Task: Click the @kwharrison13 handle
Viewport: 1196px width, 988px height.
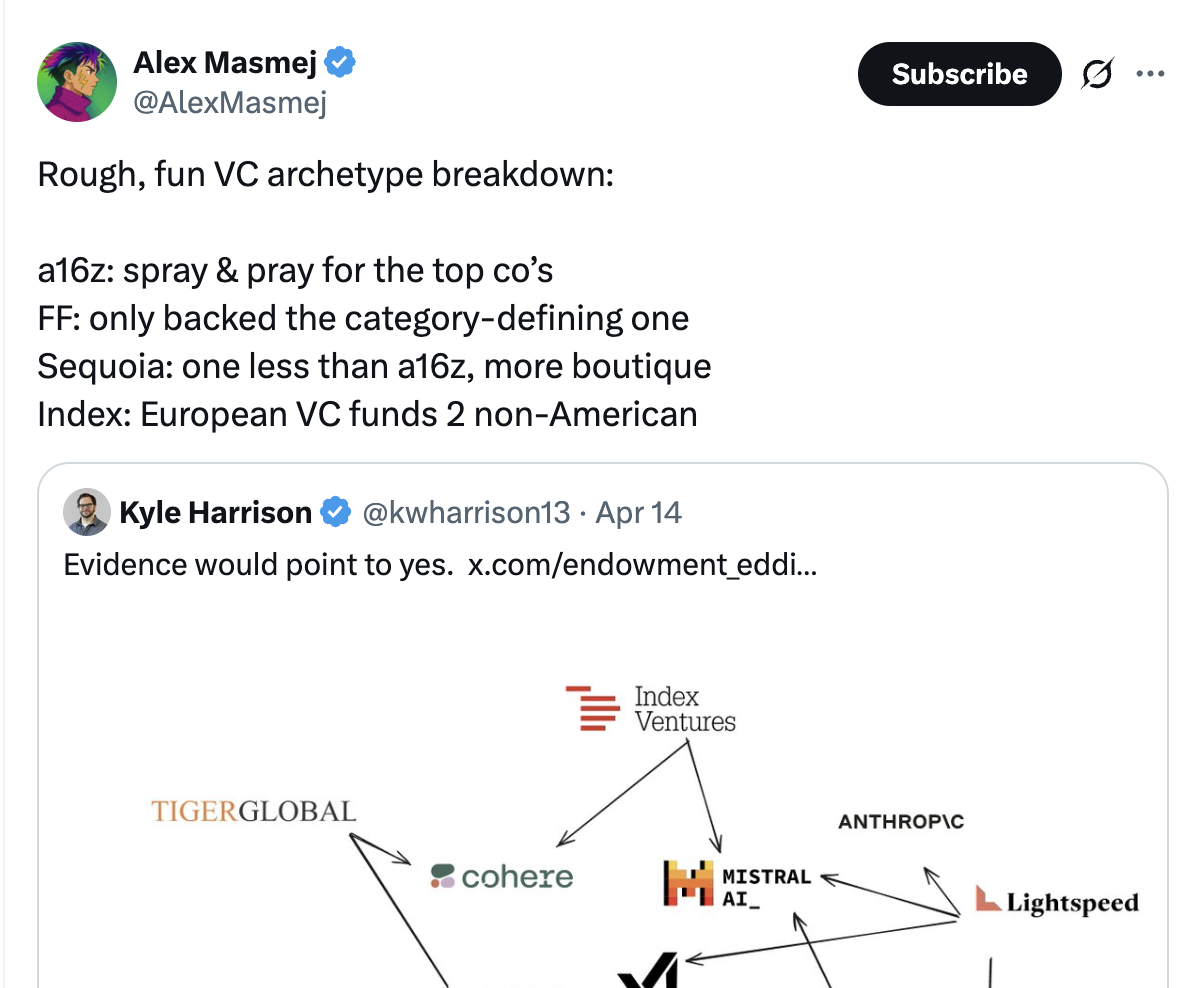Action: click(465, 513)
